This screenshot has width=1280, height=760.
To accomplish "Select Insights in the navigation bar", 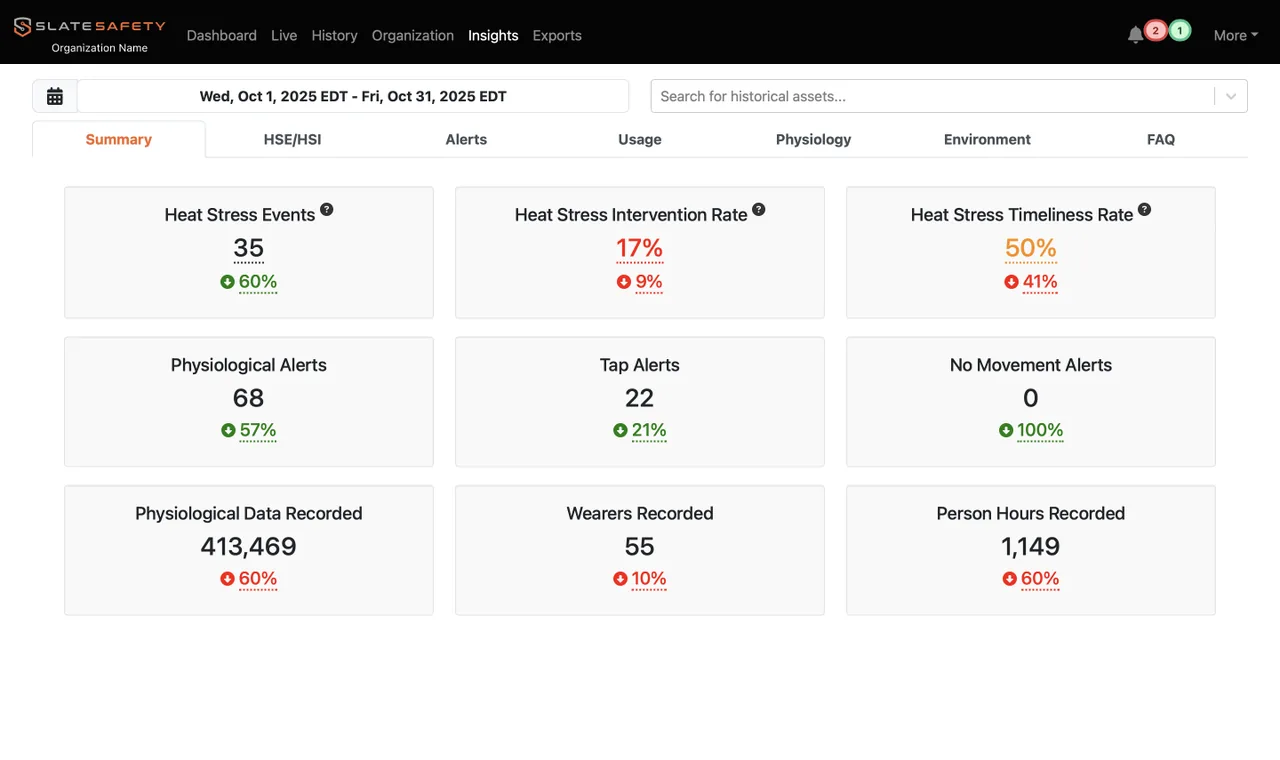I will point(493,35).
